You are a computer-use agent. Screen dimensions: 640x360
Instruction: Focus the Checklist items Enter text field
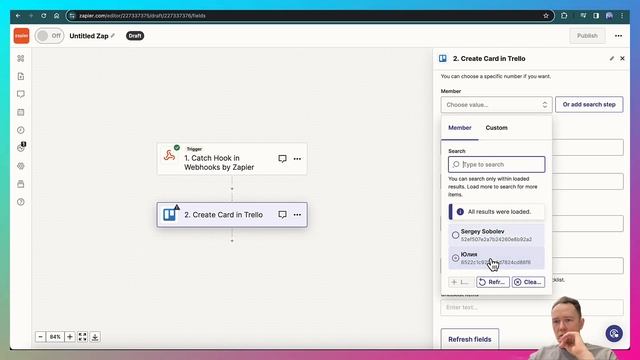tap(532, 307)
